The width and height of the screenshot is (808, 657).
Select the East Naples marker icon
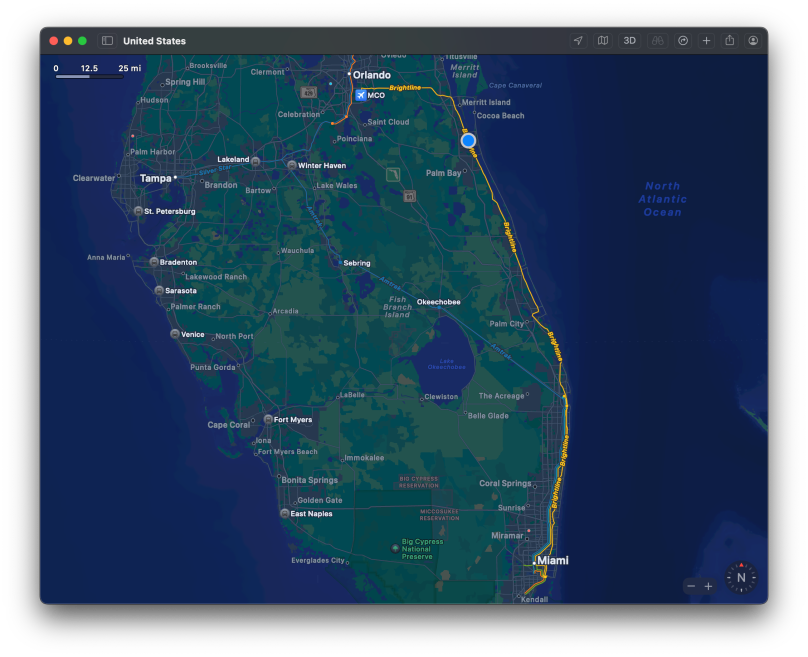tap(284, 514)
